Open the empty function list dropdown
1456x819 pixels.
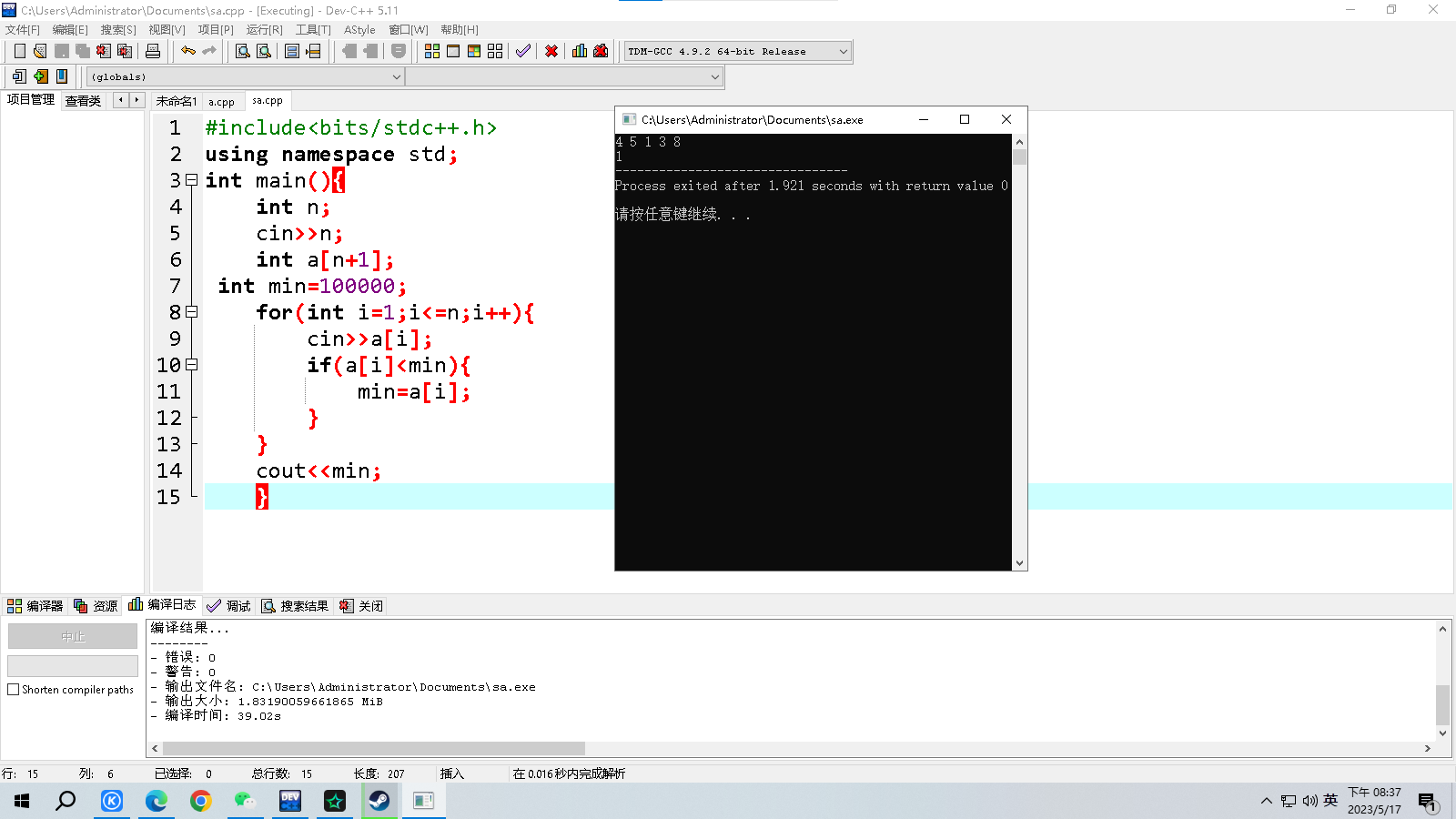[564, 76]
